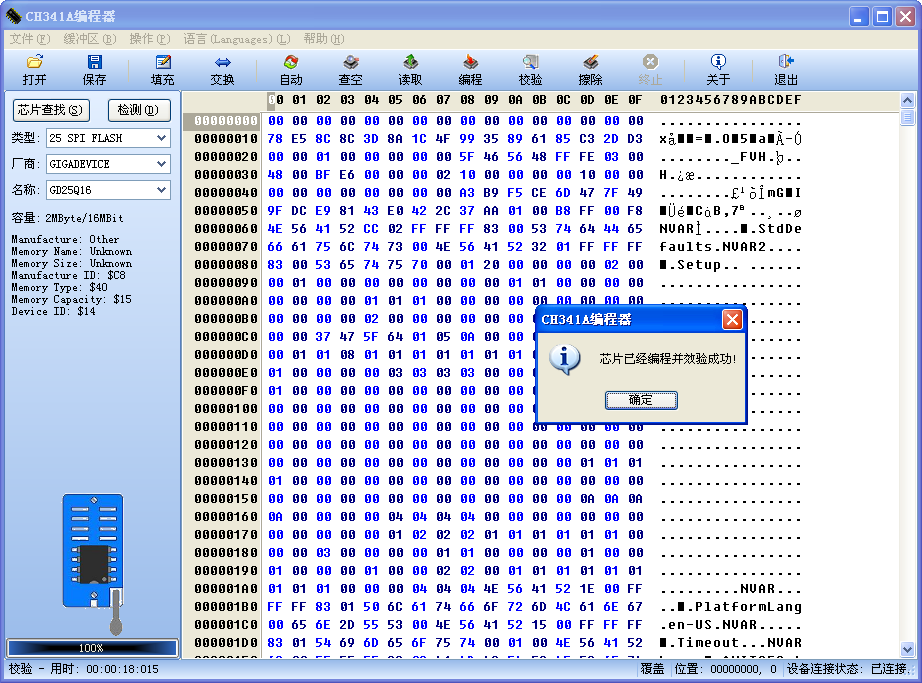Click the 芯片查找 (Chip search) button
922x683 pixels.
pos(50,110)
